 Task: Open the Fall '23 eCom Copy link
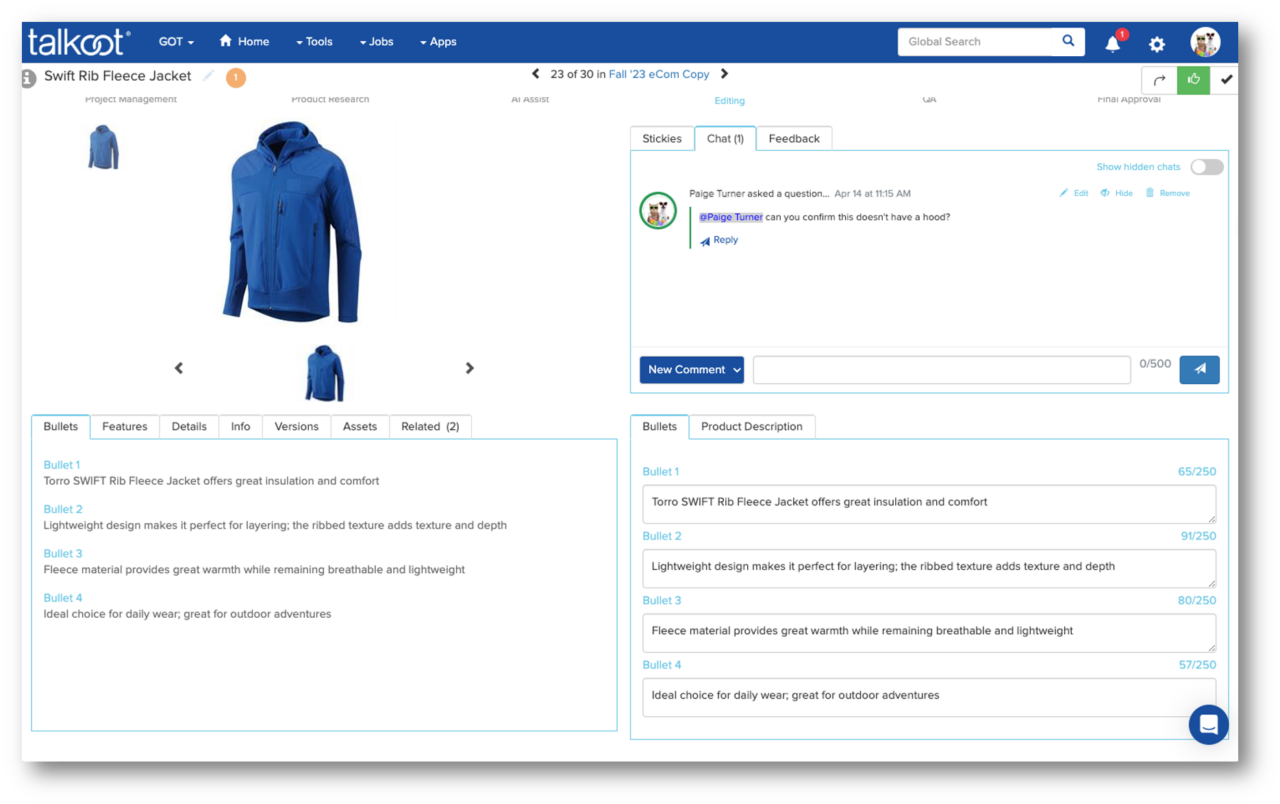(659, 74)
